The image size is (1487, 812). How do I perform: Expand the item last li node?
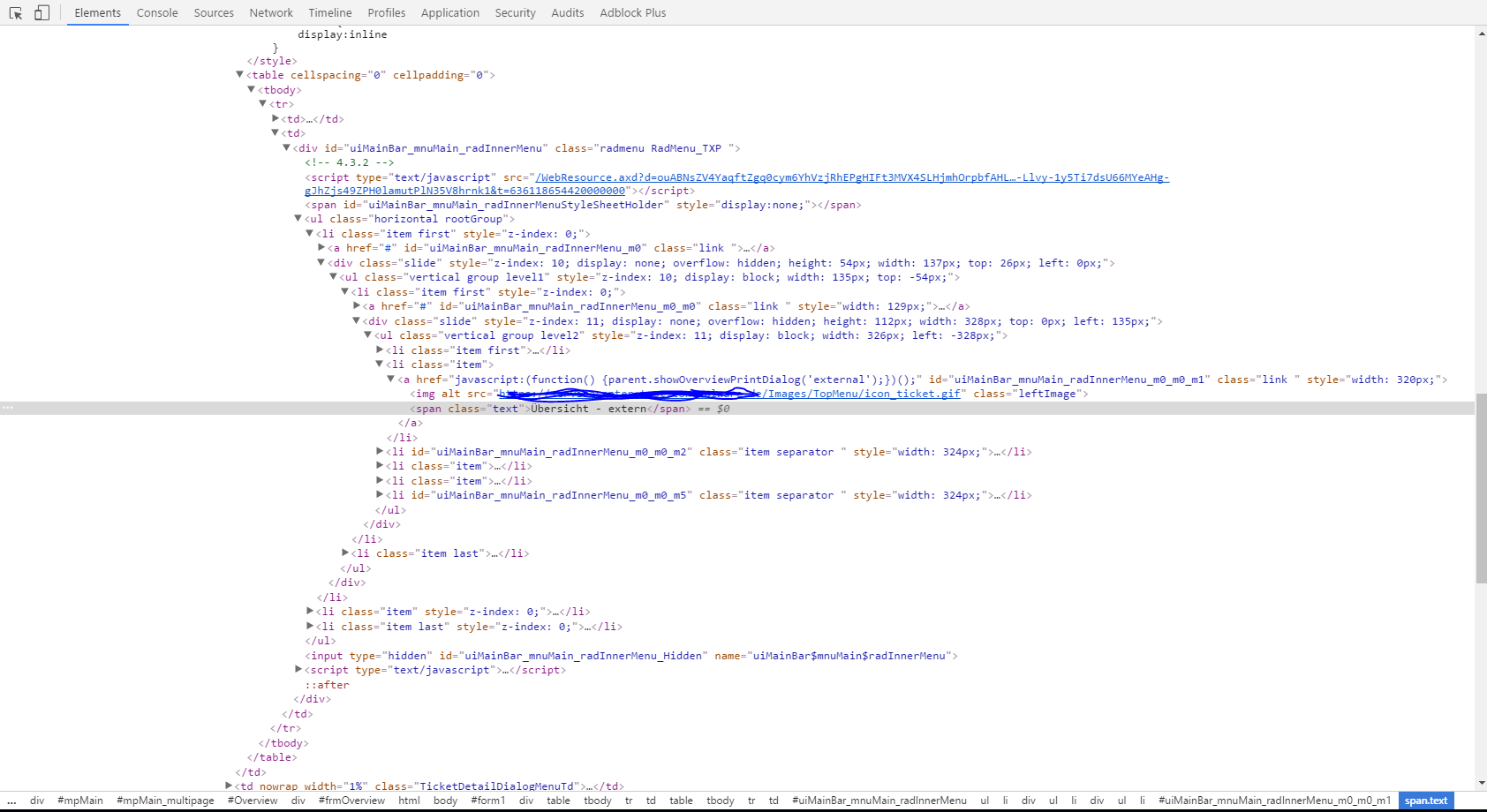(x=345, y=553)
